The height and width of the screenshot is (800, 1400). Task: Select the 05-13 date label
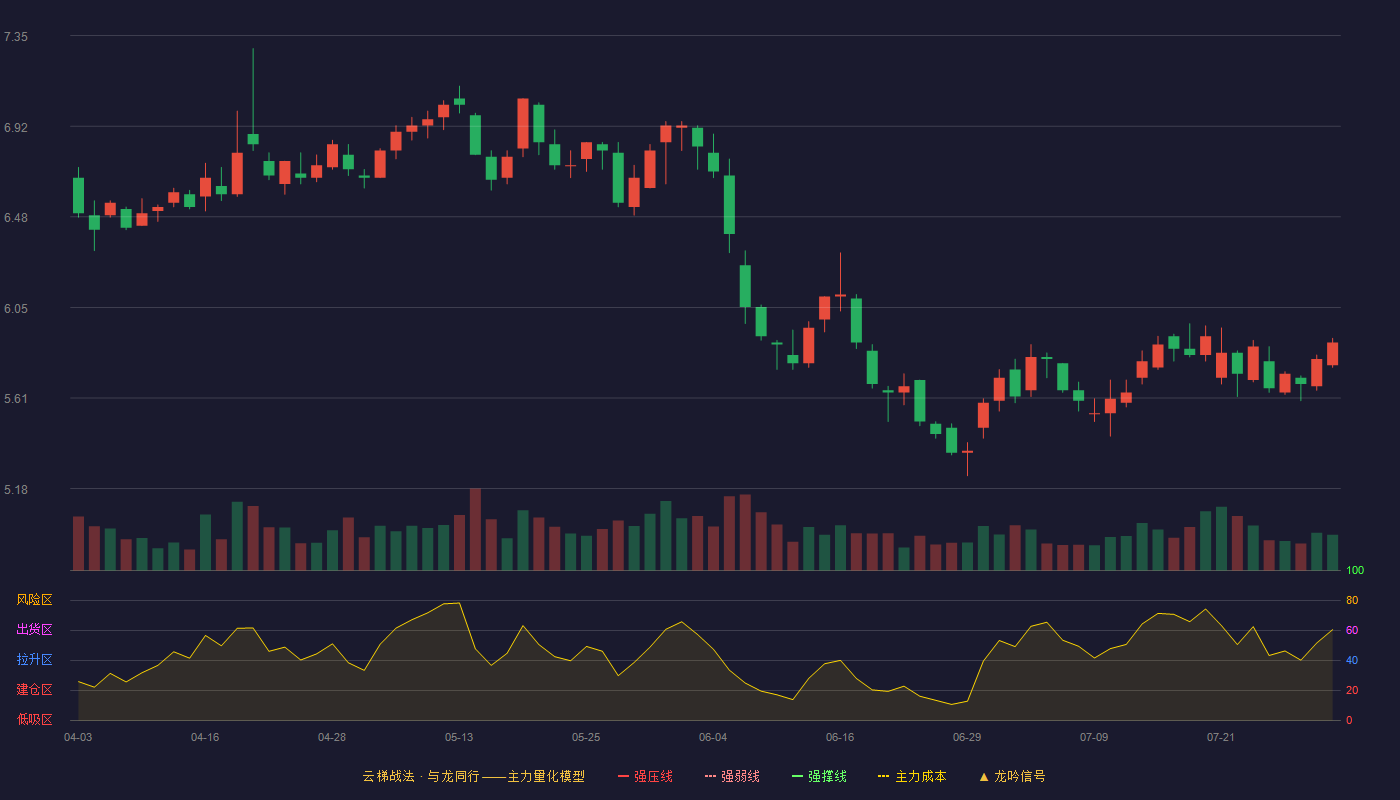[459, 737]
